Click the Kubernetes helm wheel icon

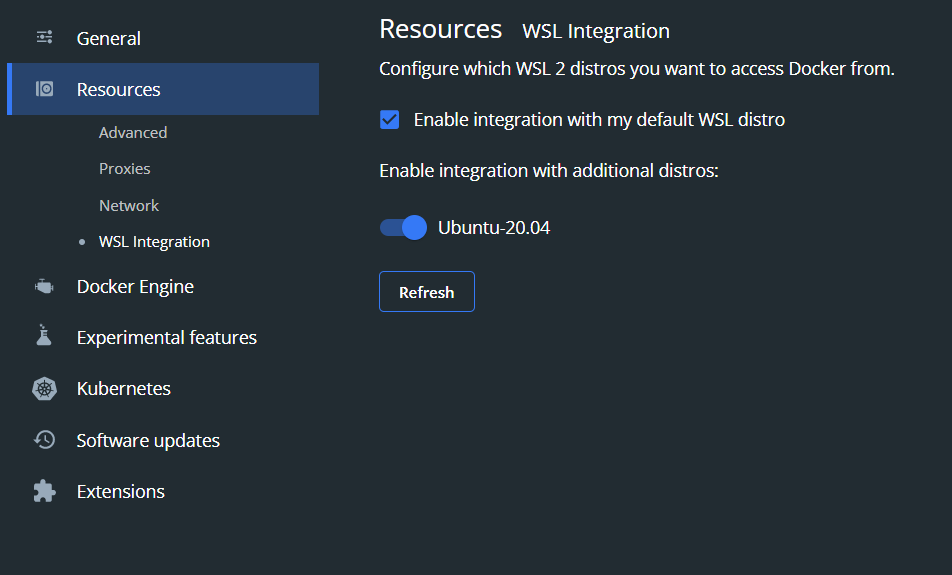[x=44, y=389]
